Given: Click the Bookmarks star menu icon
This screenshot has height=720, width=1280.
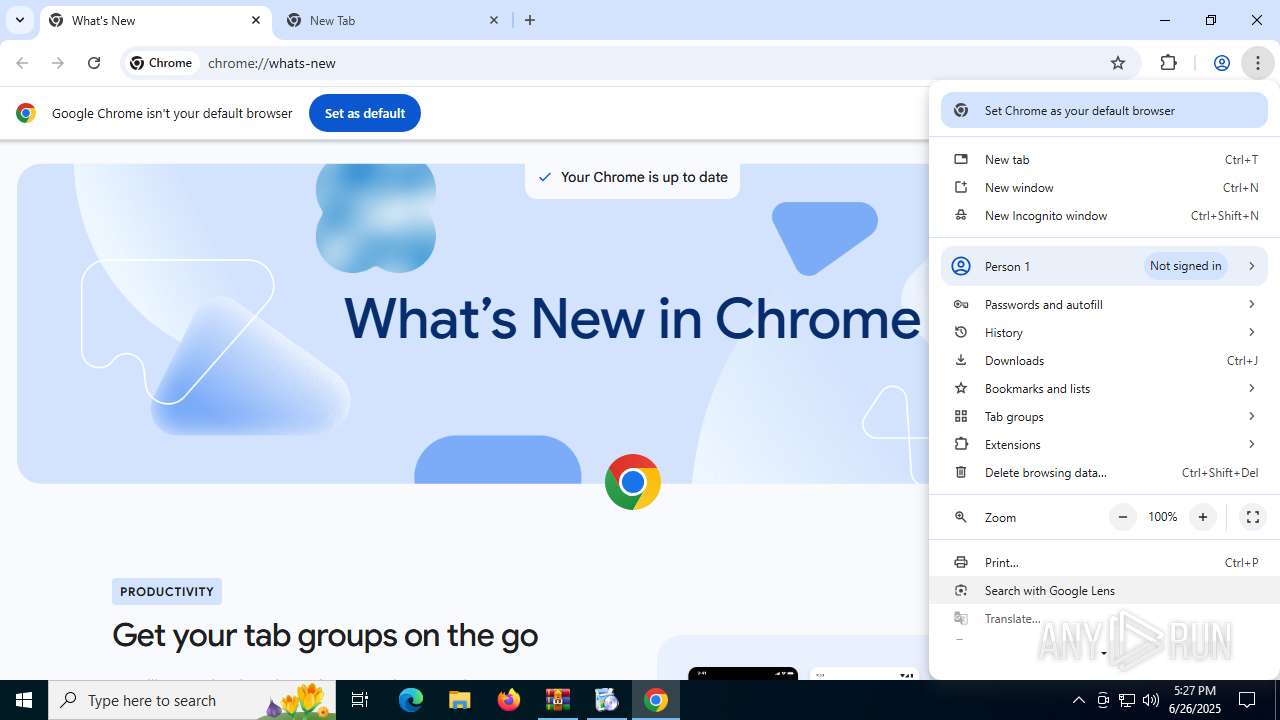Looking at the screenshot, I should [961, 389].
